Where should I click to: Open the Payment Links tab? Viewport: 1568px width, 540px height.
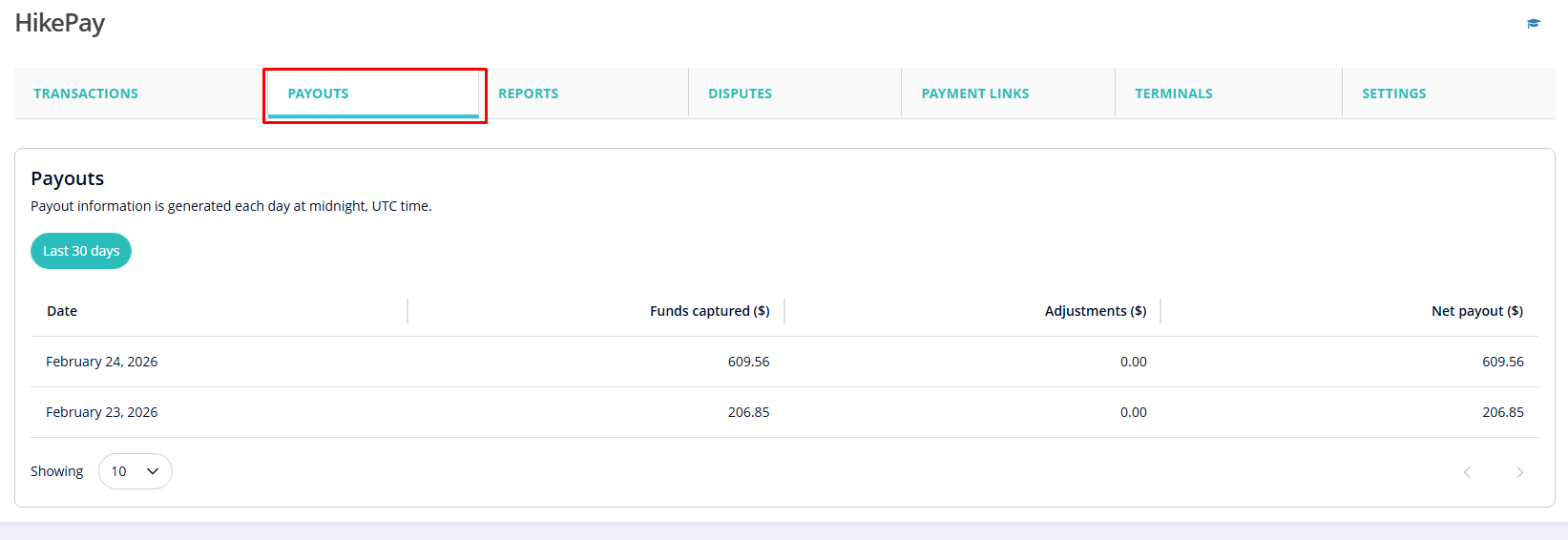[974, 93]
